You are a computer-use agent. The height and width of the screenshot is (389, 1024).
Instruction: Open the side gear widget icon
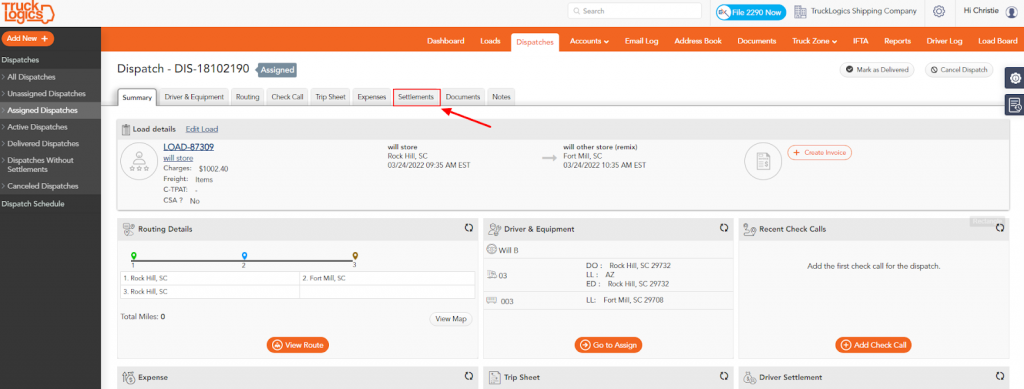click(1015, 78)
